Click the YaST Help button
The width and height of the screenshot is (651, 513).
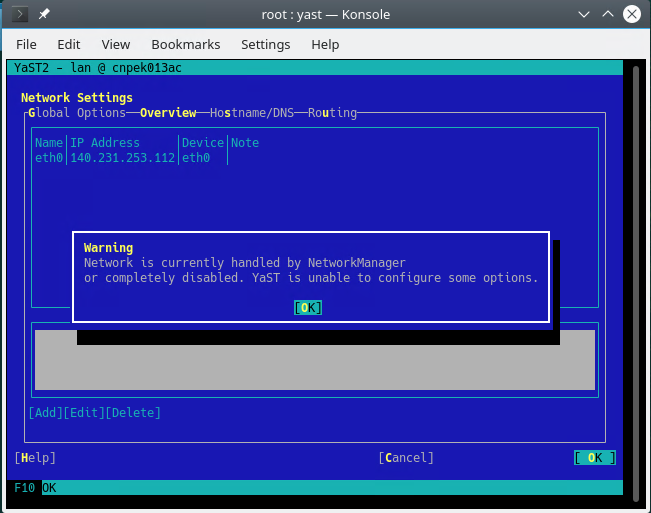click(35, 458)
